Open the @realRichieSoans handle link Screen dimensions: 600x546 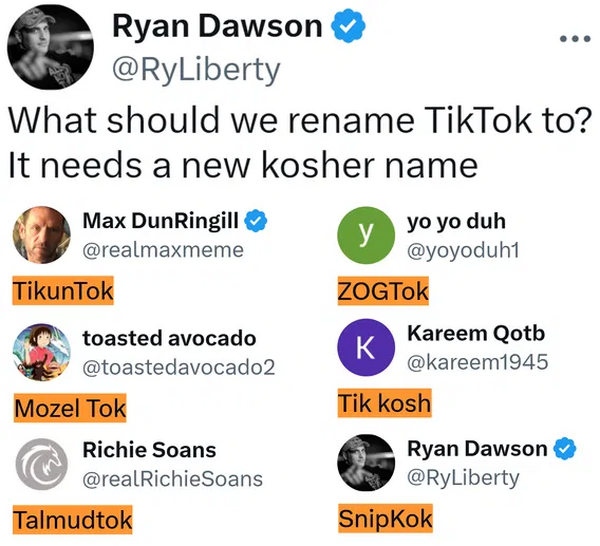(x=172, y=479)
